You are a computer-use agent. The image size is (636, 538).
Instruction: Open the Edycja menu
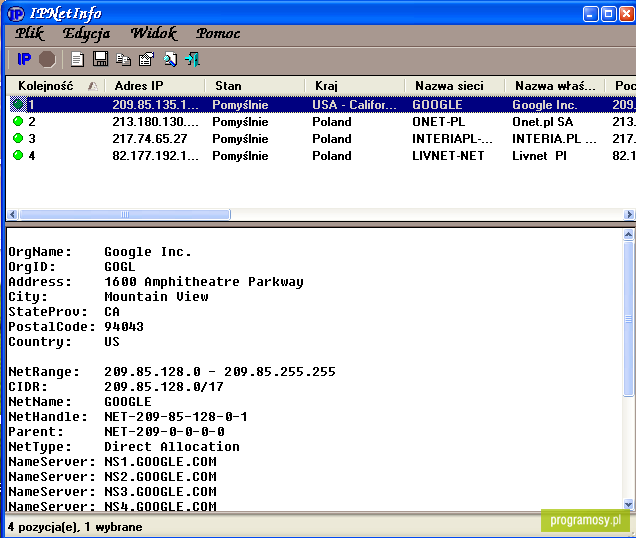pos(86,34)
